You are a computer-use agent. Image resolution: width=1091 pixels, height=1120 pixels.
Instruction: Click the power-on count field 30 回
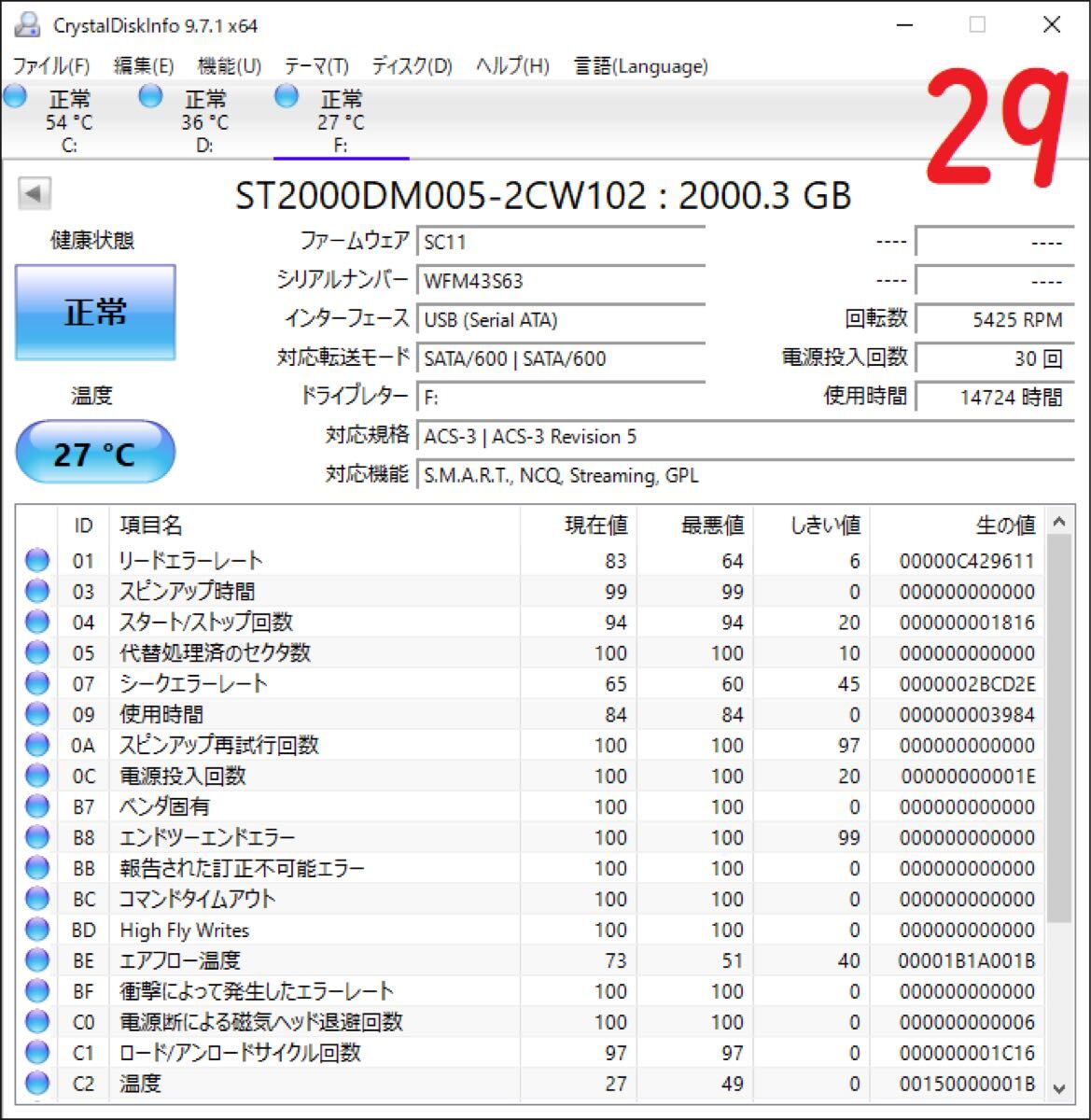994,358
